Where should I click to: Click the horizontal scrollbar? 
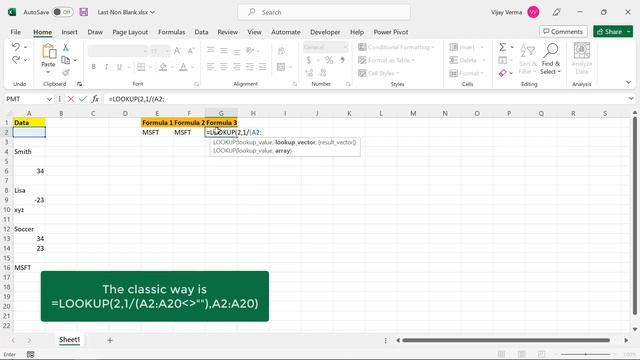click(506, 340)
